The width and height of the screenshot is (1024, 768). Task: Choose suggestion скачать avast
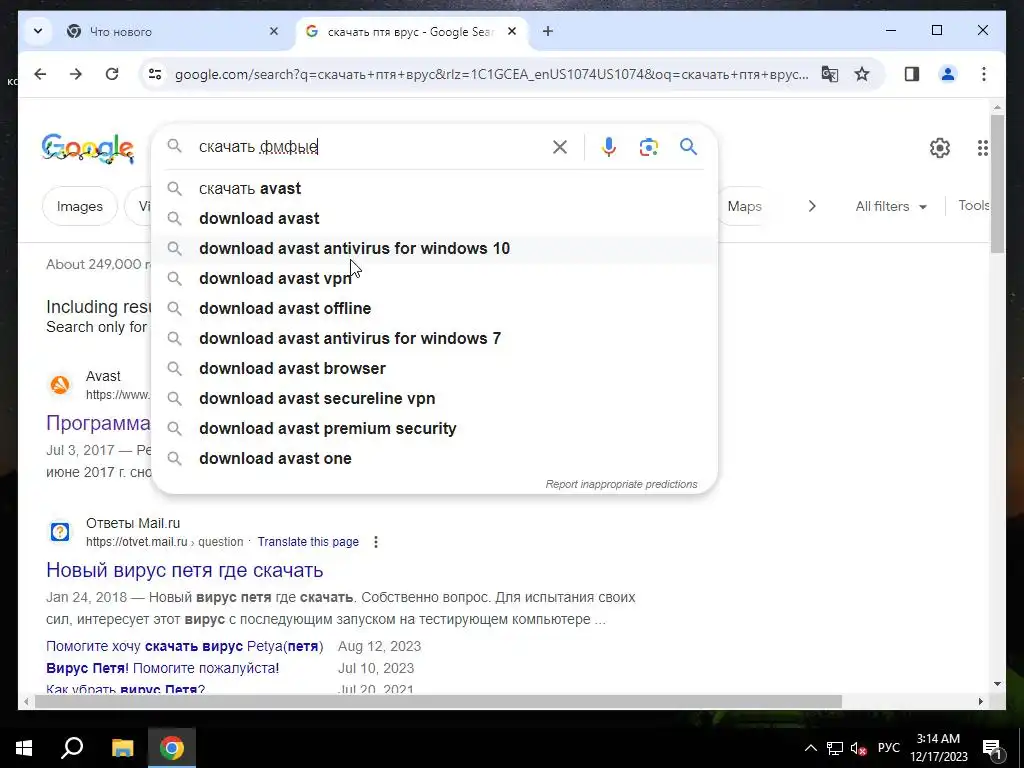click(434, 189)
